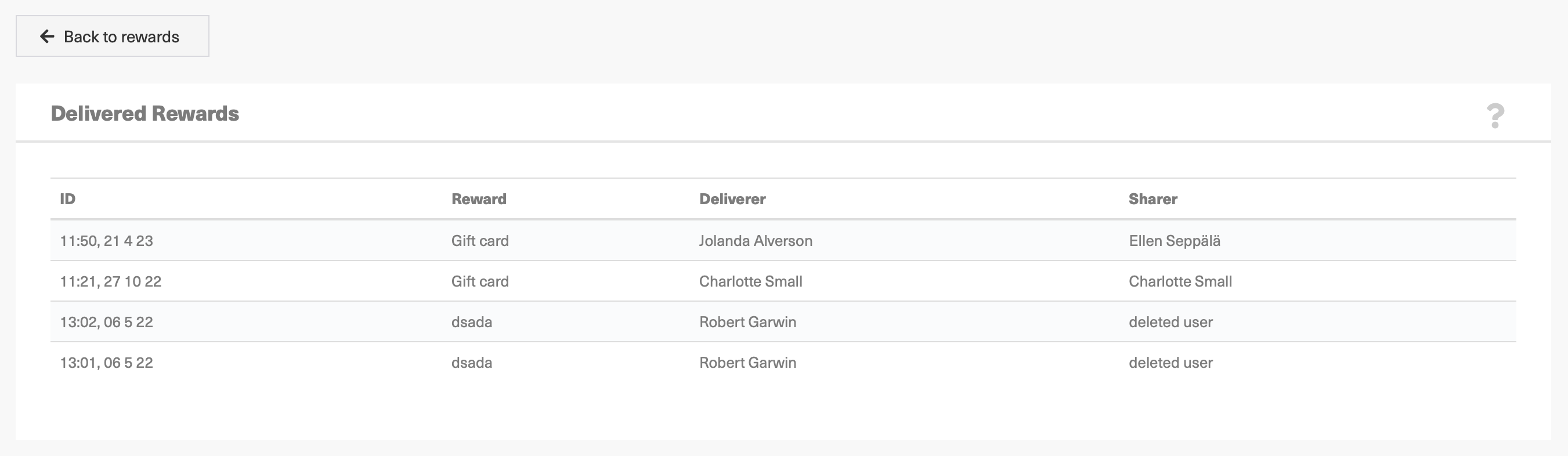Click deliverer Charlotte Small
Image resolution: width=1568 pixels, height=456 pixels.
click(x=750, y=281)
